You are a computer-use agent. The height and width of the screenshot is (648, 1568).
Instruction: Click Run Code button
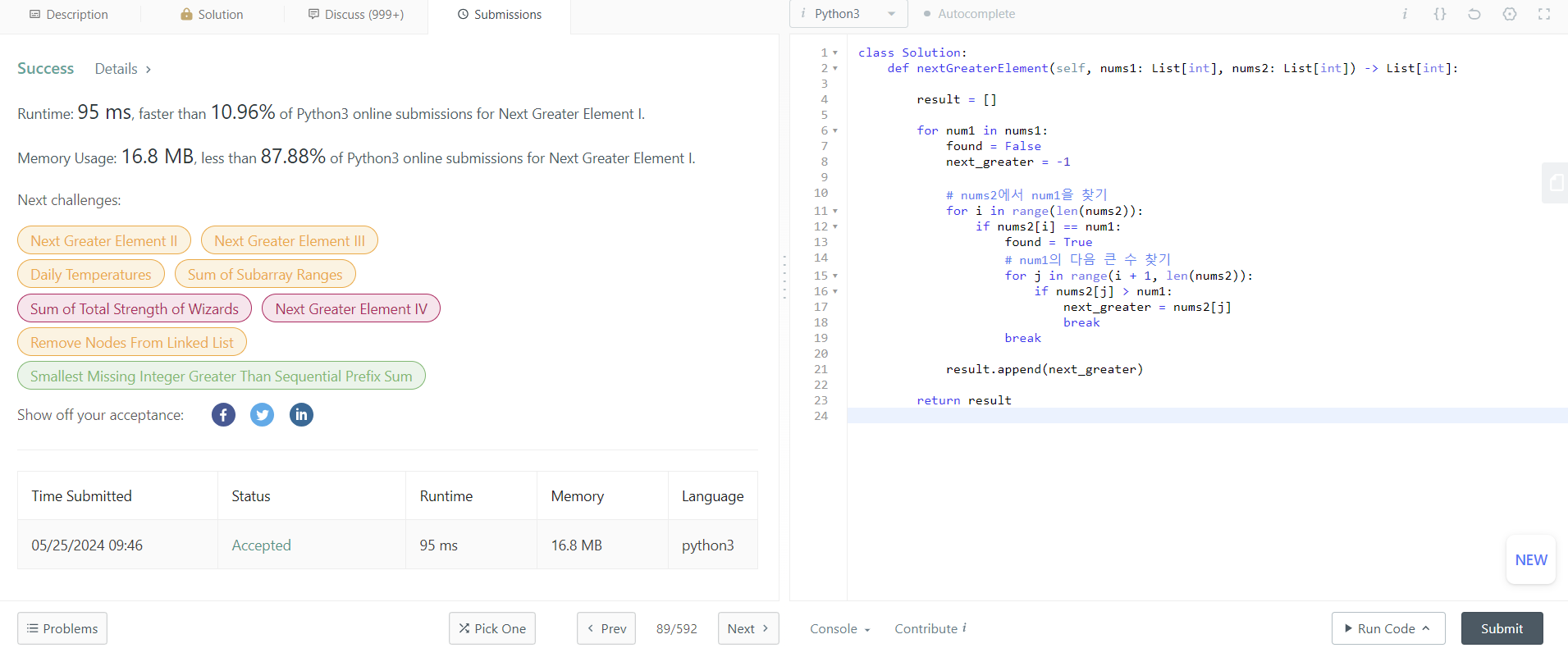[x=1388, y=628]
